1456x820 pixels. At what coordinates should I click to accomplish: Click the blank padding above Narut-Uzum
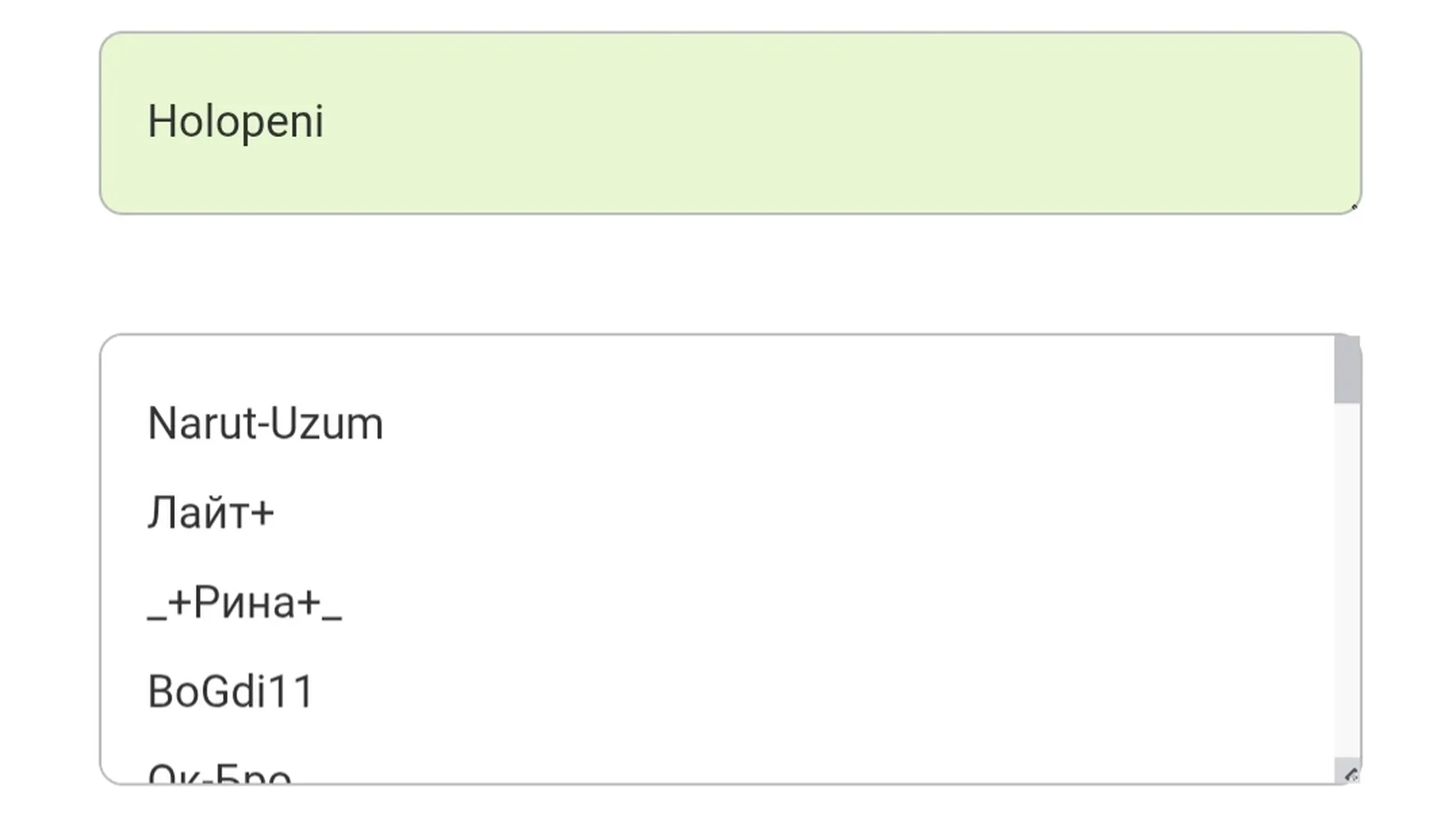(718, 367)
